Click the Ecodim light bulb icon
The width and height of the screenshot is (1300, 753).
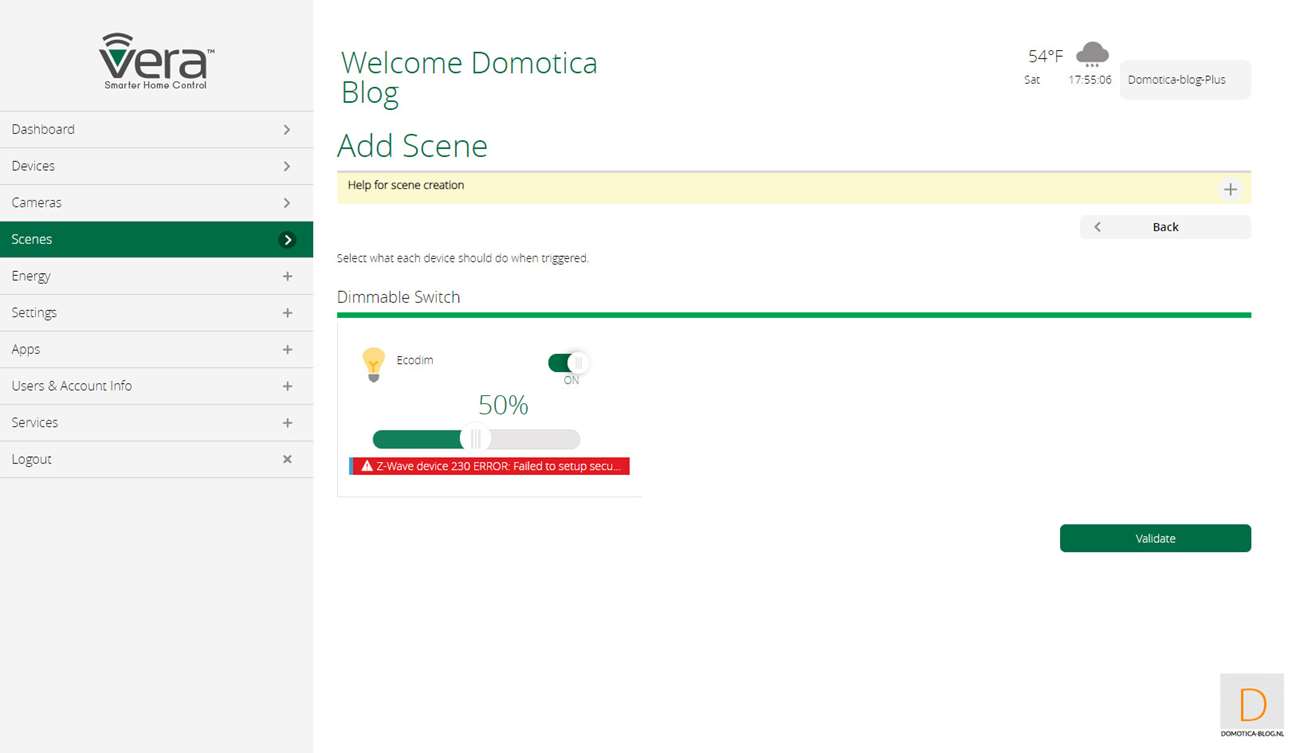[373, 364]
